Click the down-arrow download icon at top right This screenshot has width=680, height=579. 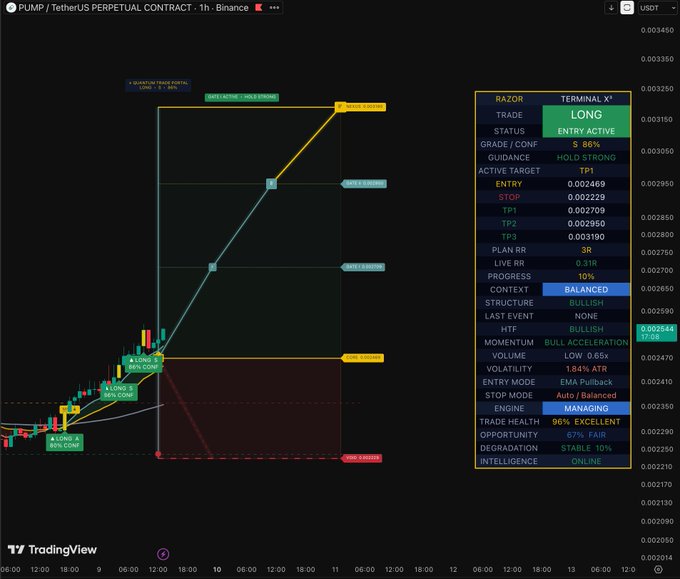click(611, 8)
